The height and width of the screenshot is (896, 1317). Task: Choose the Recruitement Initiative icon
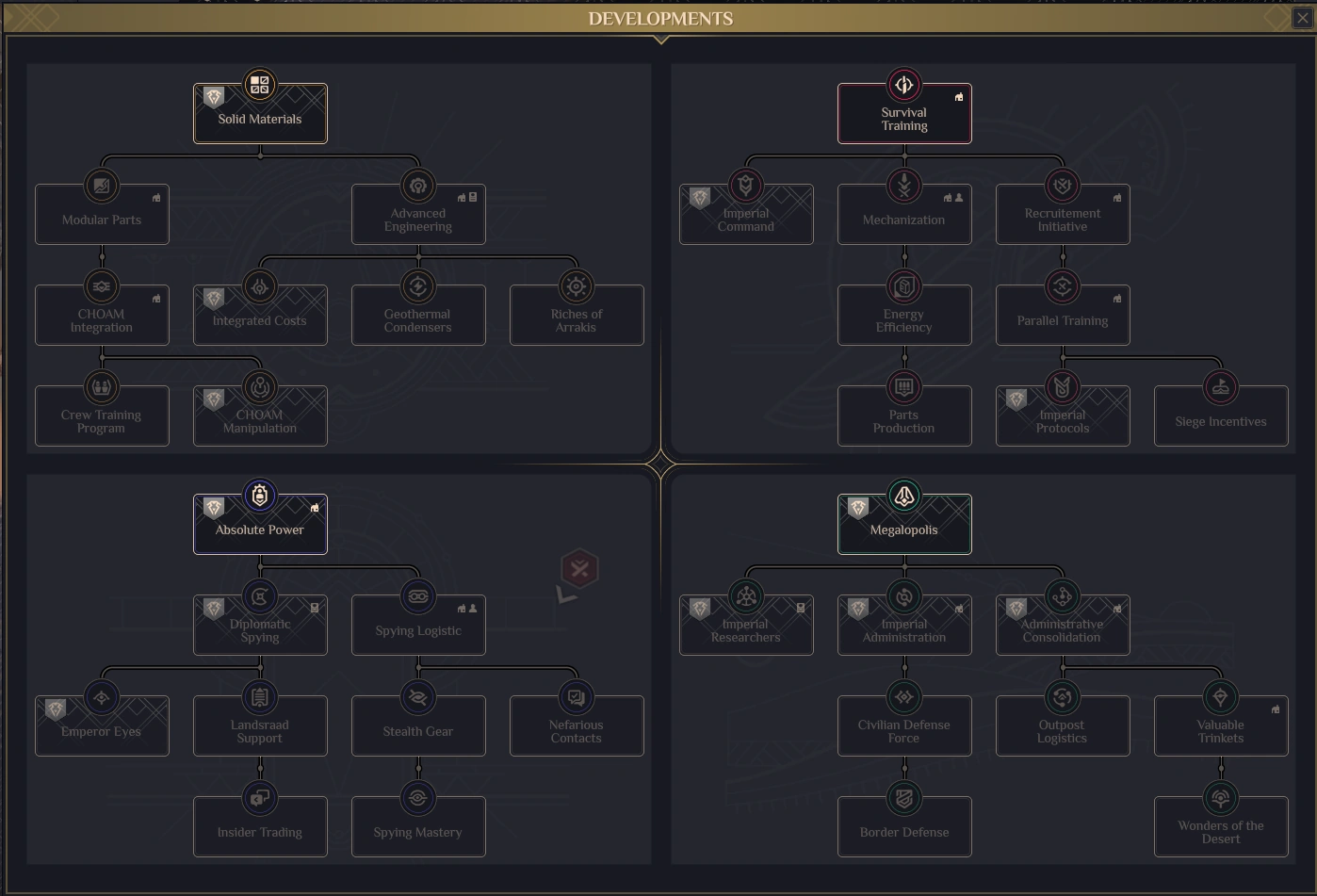point(1063,186)
